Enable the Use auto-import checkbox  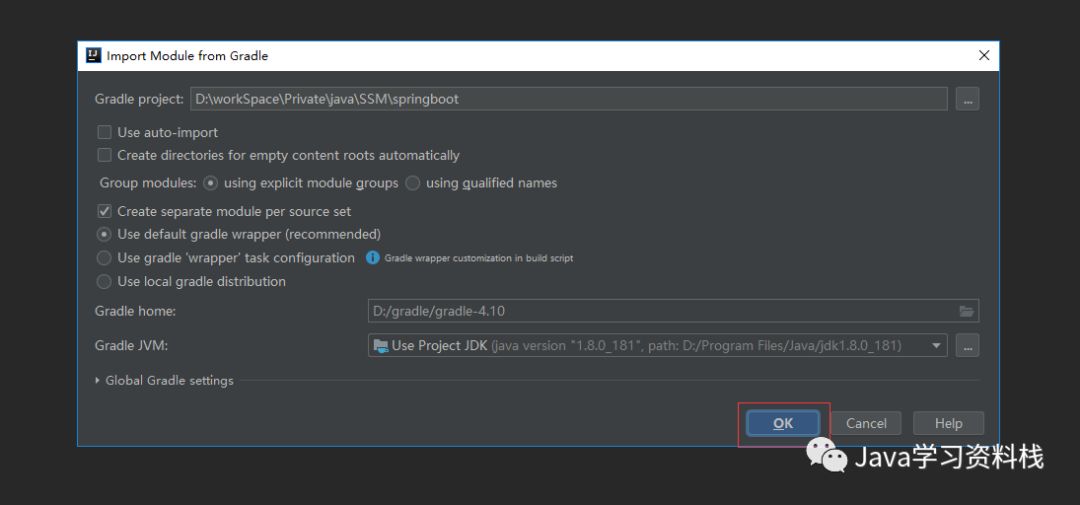pos(105,132)
